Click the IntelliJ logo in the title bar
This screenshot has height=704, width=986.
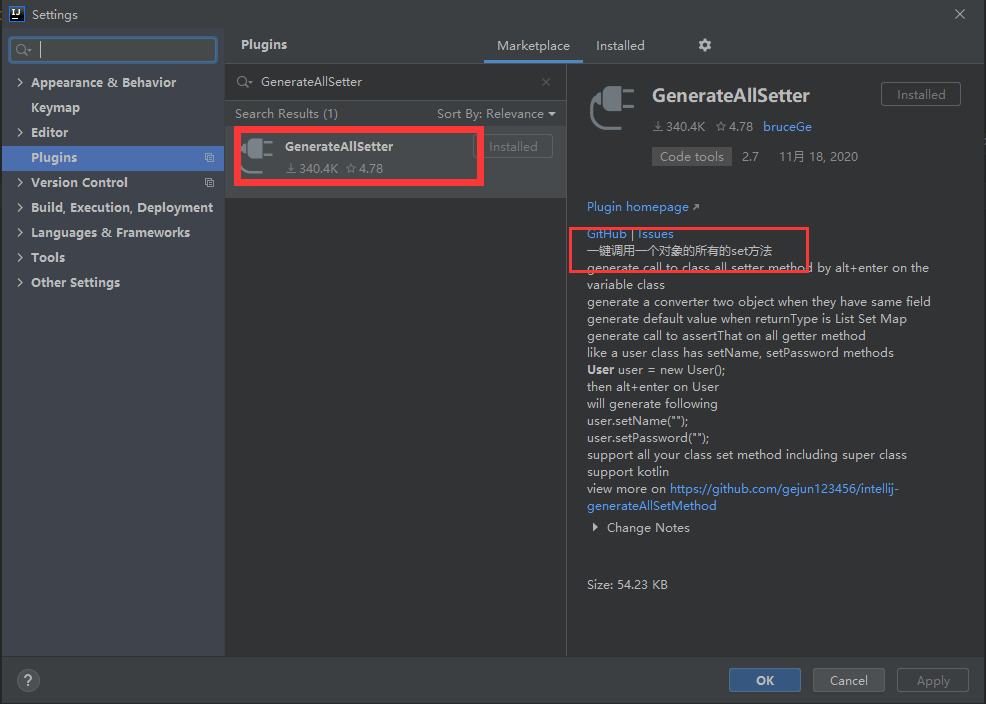point(16,14)
